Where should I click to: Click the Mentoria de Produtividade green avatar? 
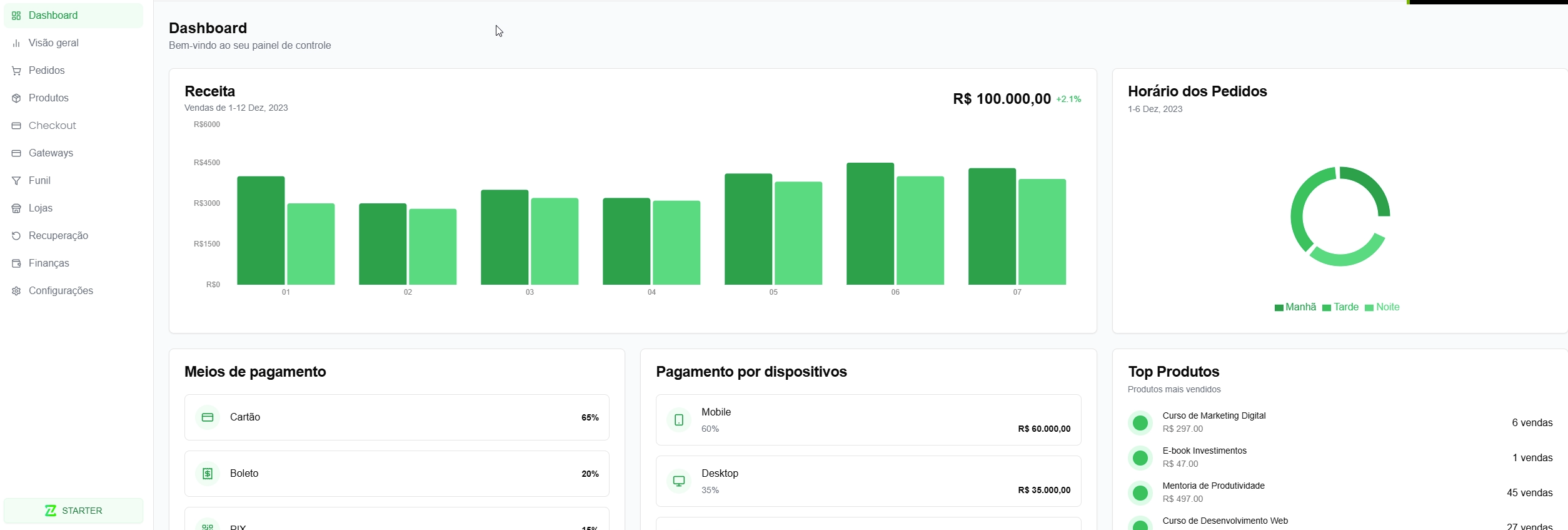[x=1140, y=493]
